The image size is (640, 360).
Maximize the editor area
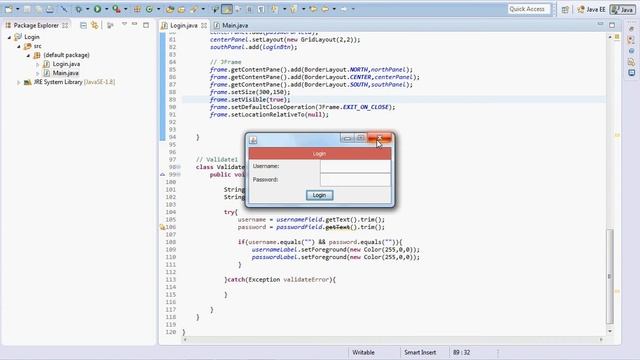[612, 25]
